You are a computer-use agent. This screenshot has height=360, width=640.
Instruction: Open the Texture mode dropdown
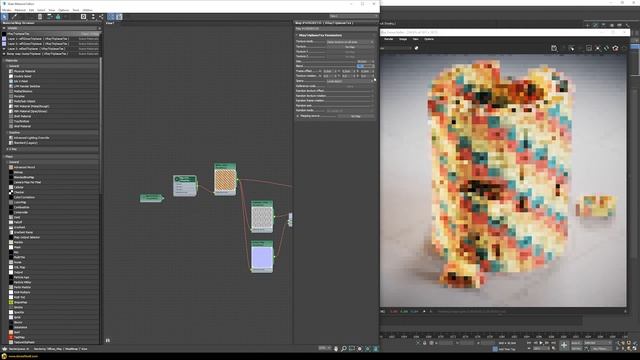coord(350,42)
